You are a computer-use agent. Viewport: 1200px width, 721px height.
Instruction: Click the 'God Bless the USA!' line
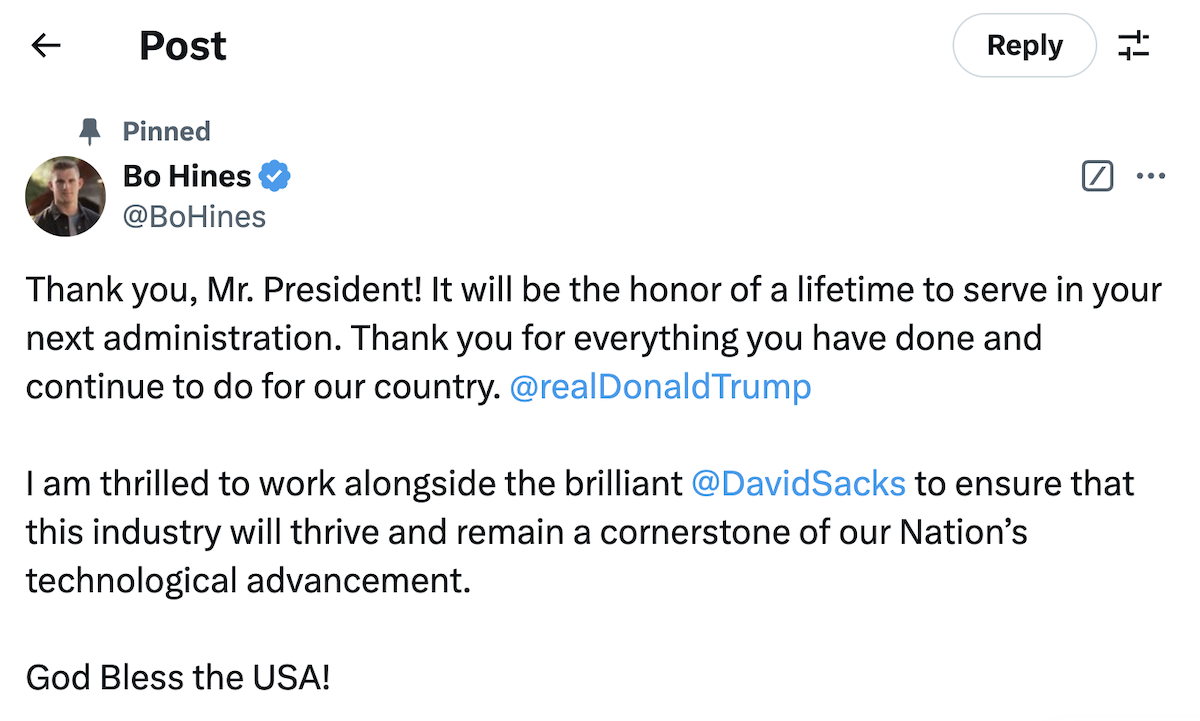pos(176,677)
